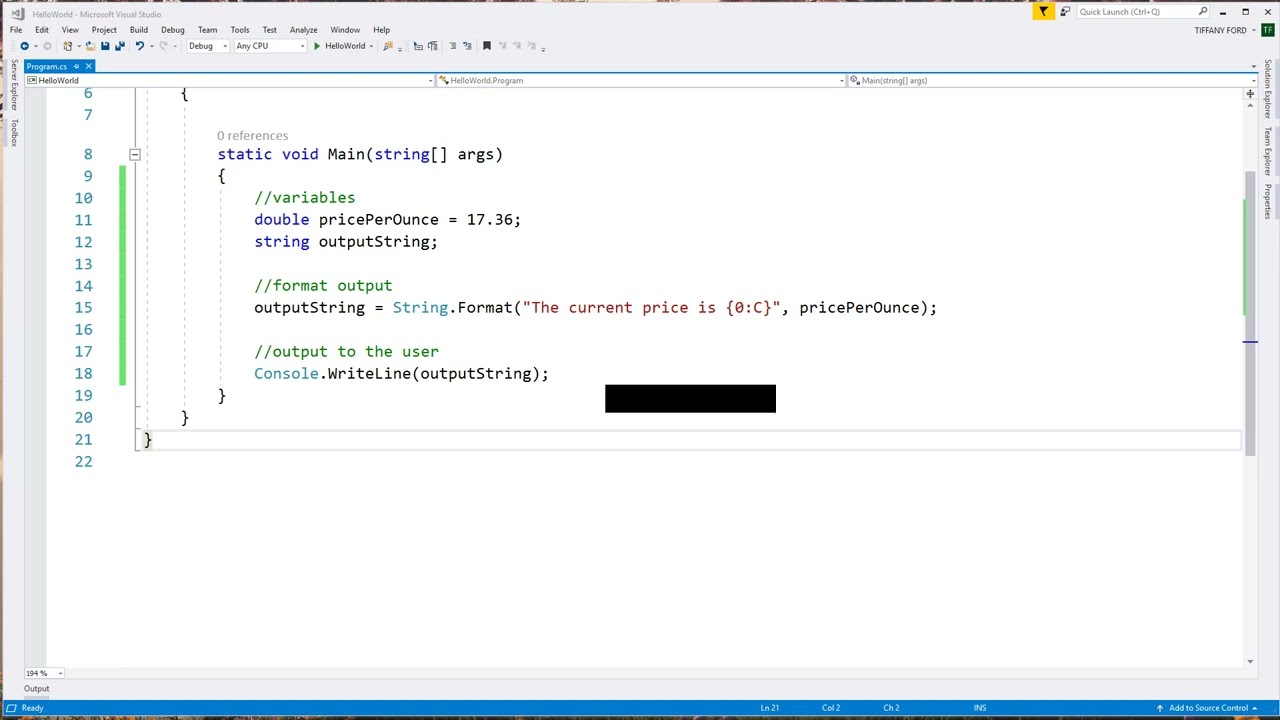Open the Team Explorer side tab
Image resolution: width=1280 pixels, height=720 pixels.
pos(1267,152)
